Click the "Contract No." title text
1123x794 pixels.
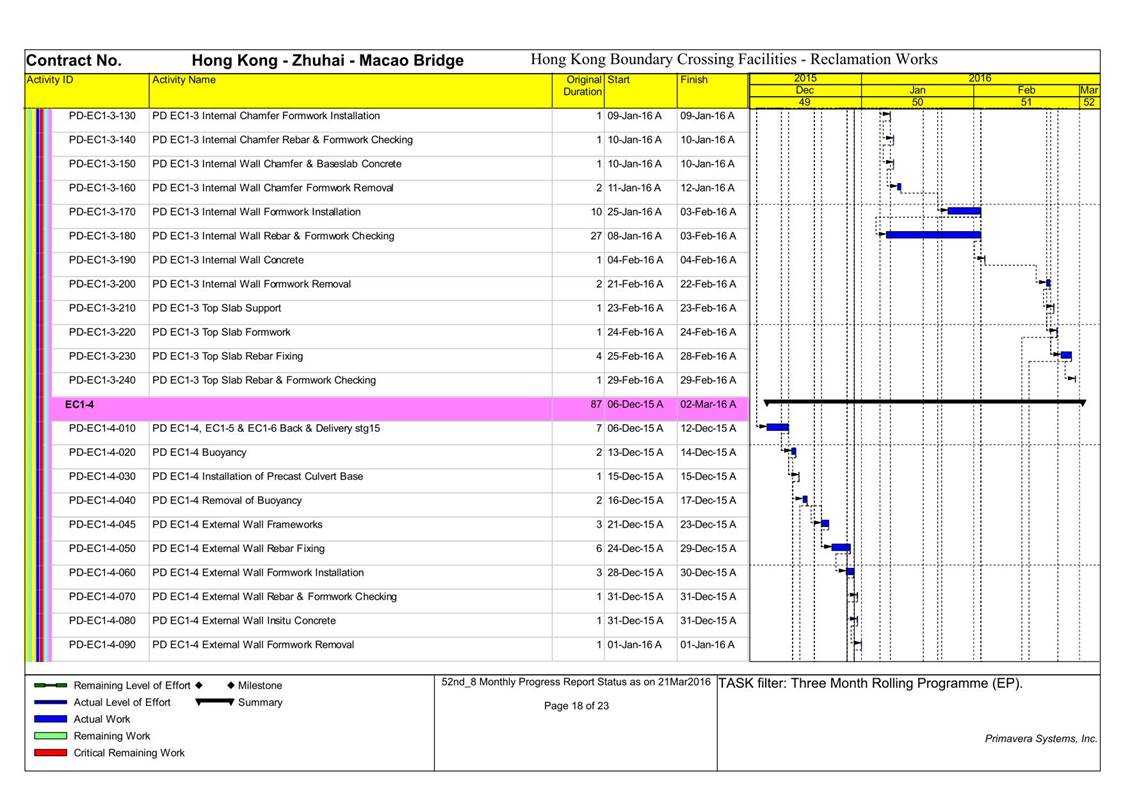(74, 60)
